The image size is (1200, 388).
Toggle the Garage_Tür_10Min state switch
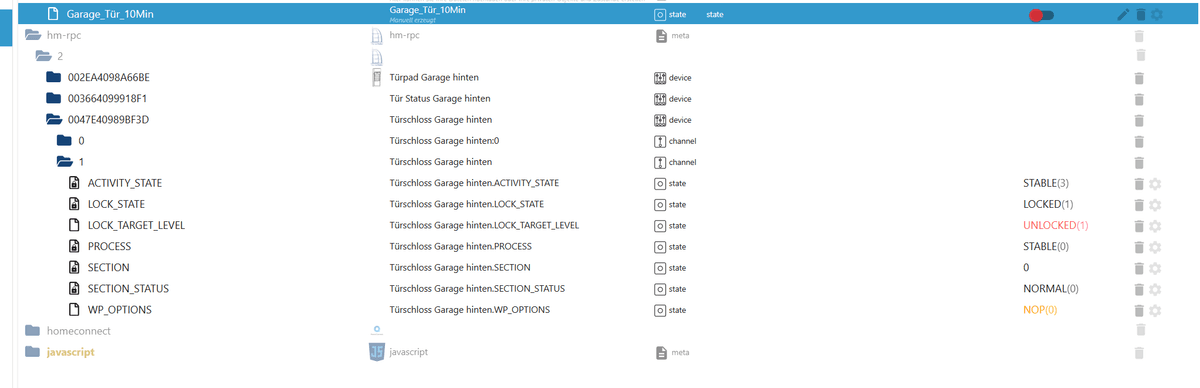click(1041, 15)
